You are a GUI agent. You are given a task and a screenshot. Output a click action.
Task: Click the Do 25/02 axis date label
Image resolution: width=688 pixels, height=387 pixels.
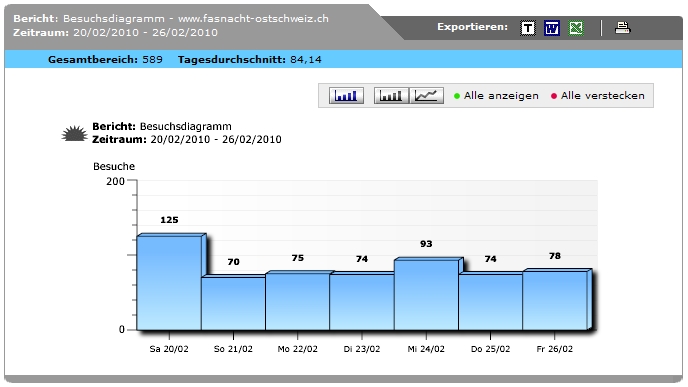coord(491,349)
